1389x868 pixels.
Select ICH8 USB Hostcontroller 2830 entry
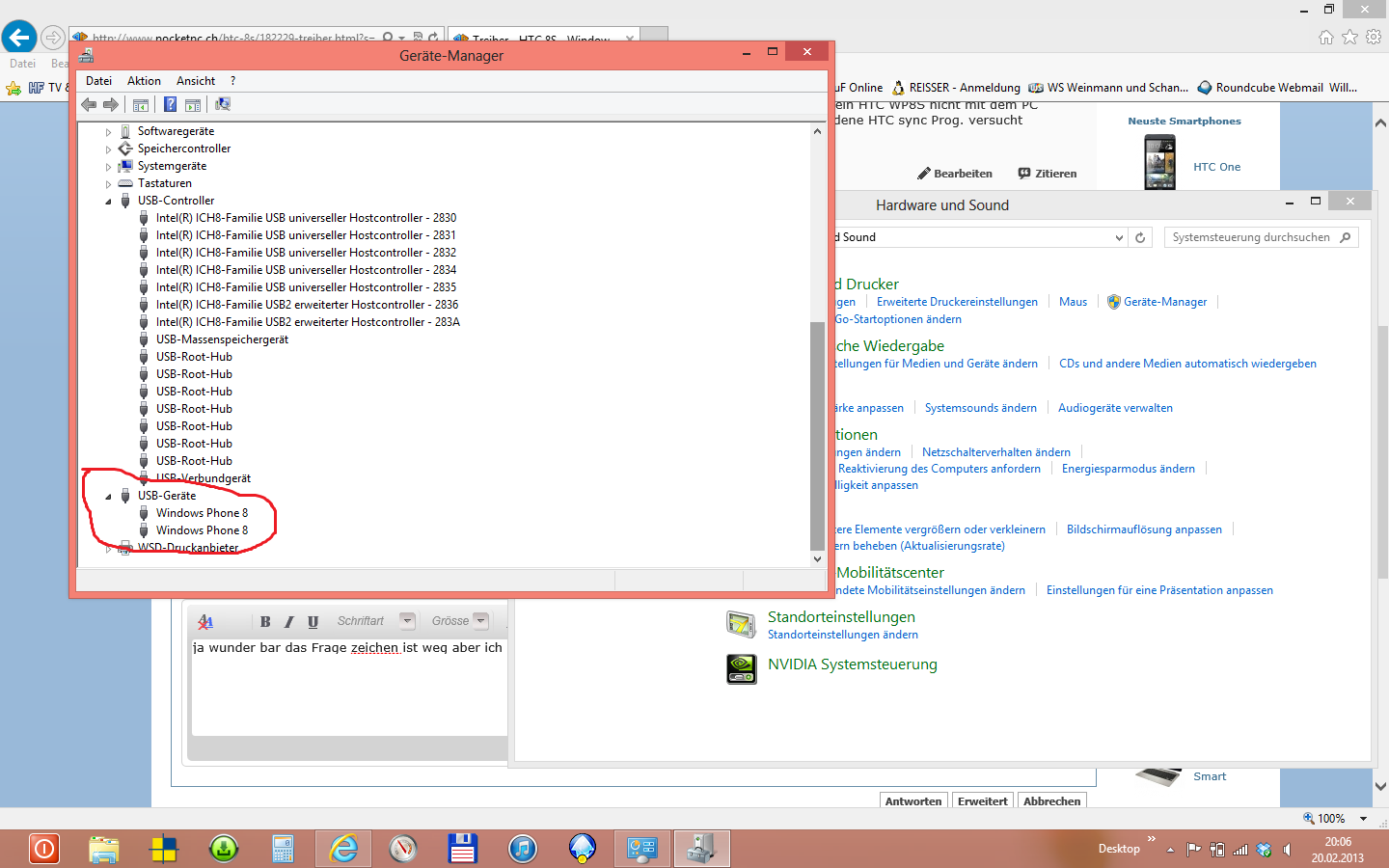click(x=306, y=218)
